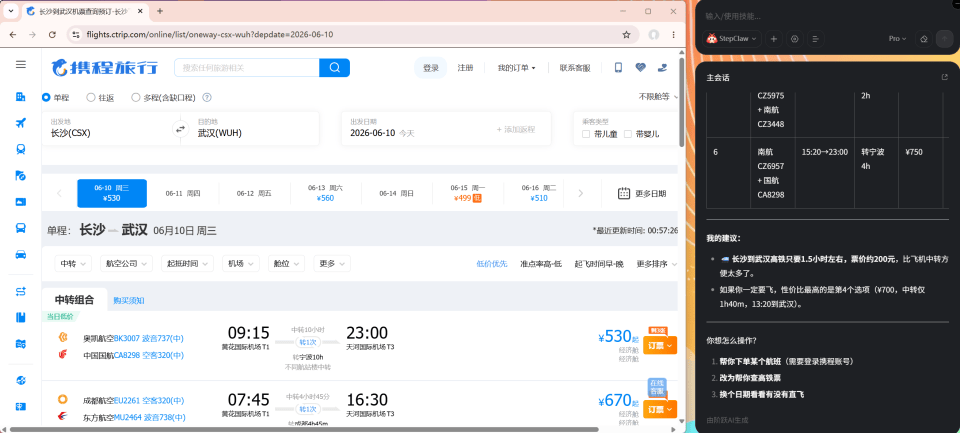Open the bus tickets sidebar icon
960x433 pixels.
(x=21, y=228)
